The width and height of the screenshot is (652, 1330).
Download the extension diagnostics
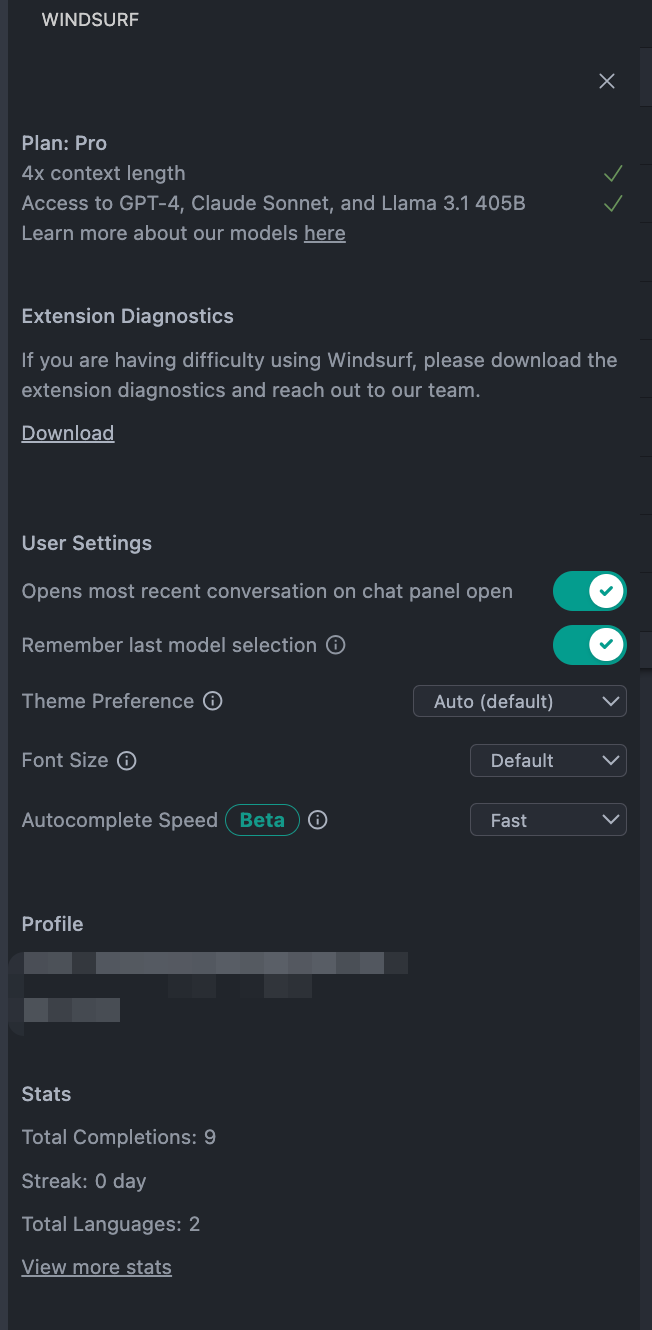click(68, 433)
